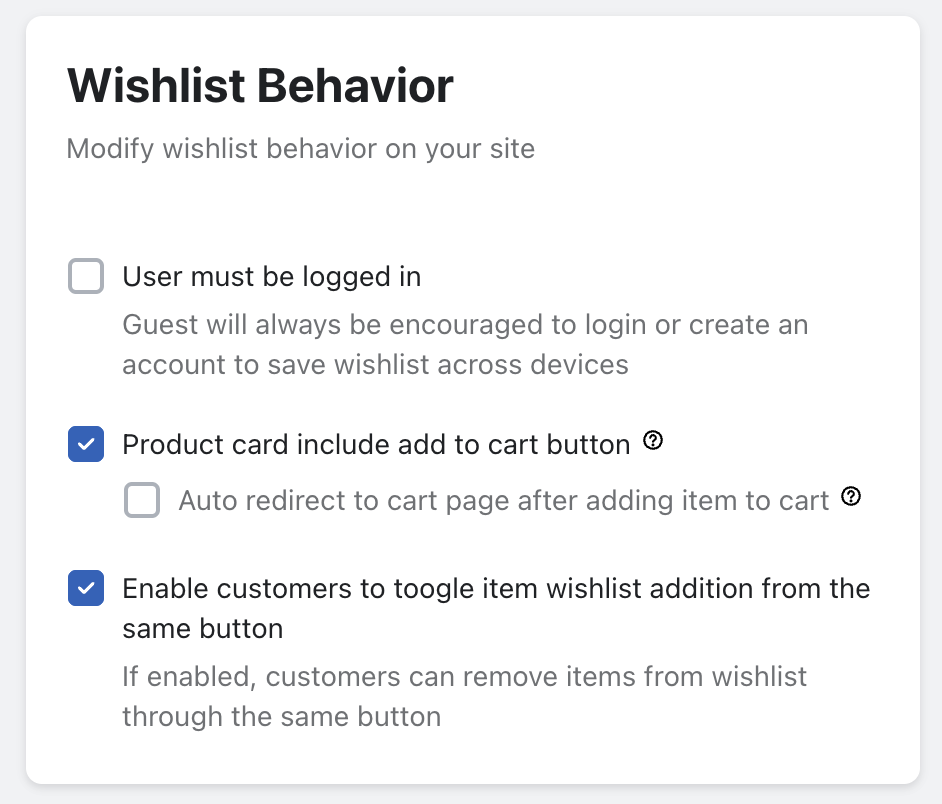Click help icon next to Auto redirect option
Image resolution: width=942 pixels, height=804 pixels.
[851, 496]
